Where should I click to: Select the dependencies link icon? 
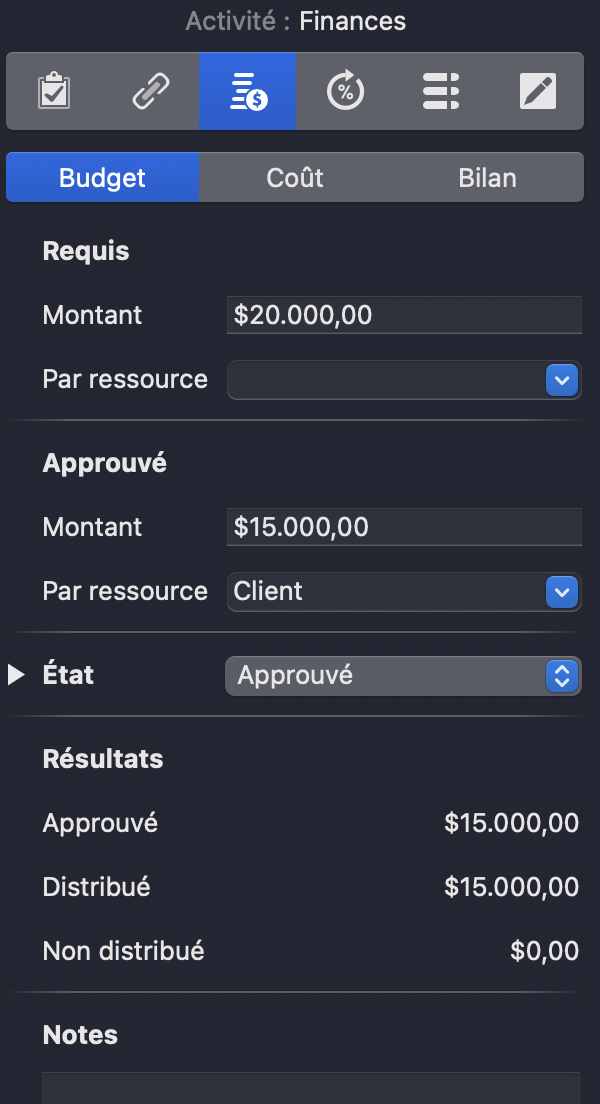tap(150, 90)
